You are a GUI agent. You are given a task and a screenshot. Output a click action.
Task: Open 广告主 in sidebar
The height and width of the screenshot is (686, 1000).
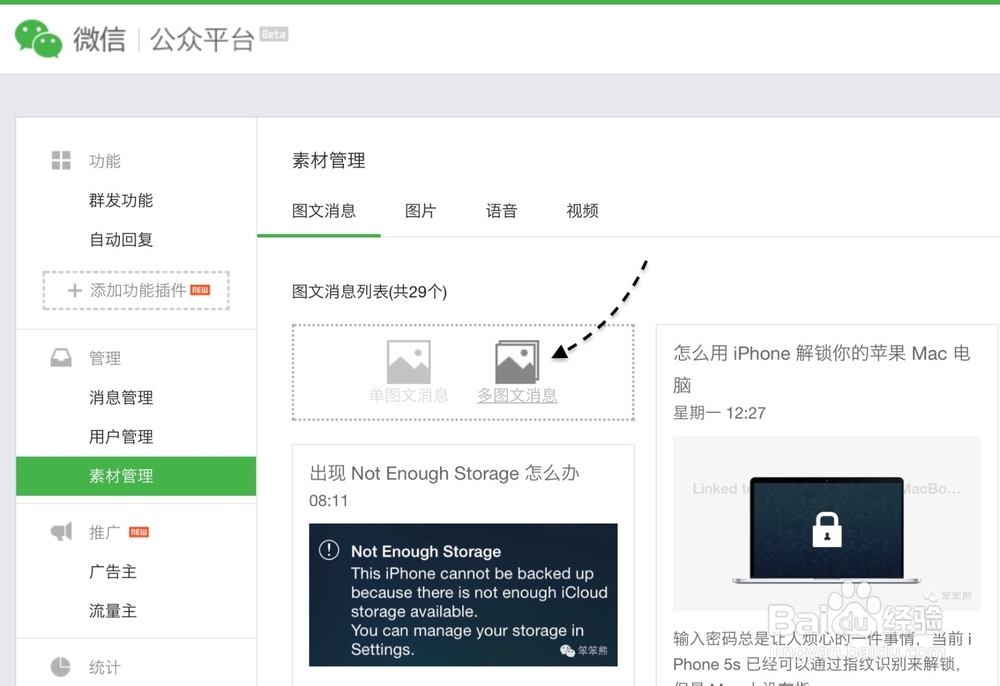pyautogui.click(x=113, y=572)
